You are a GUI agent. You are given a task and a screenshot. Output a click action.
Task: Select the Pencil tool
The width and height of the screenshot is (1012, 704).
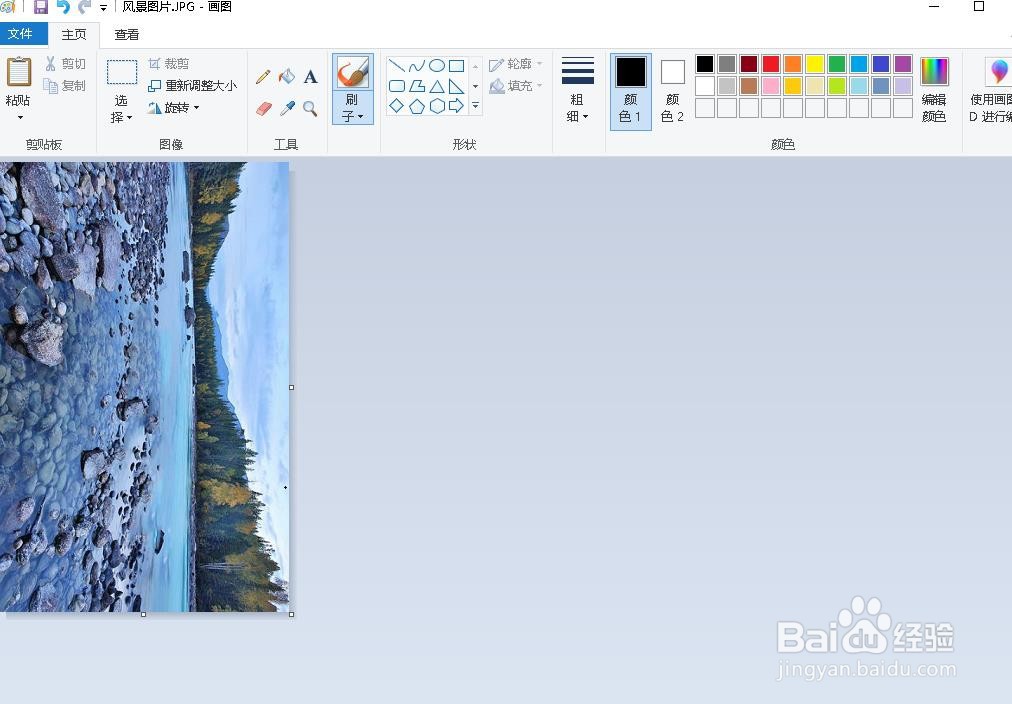click(264, 77)
